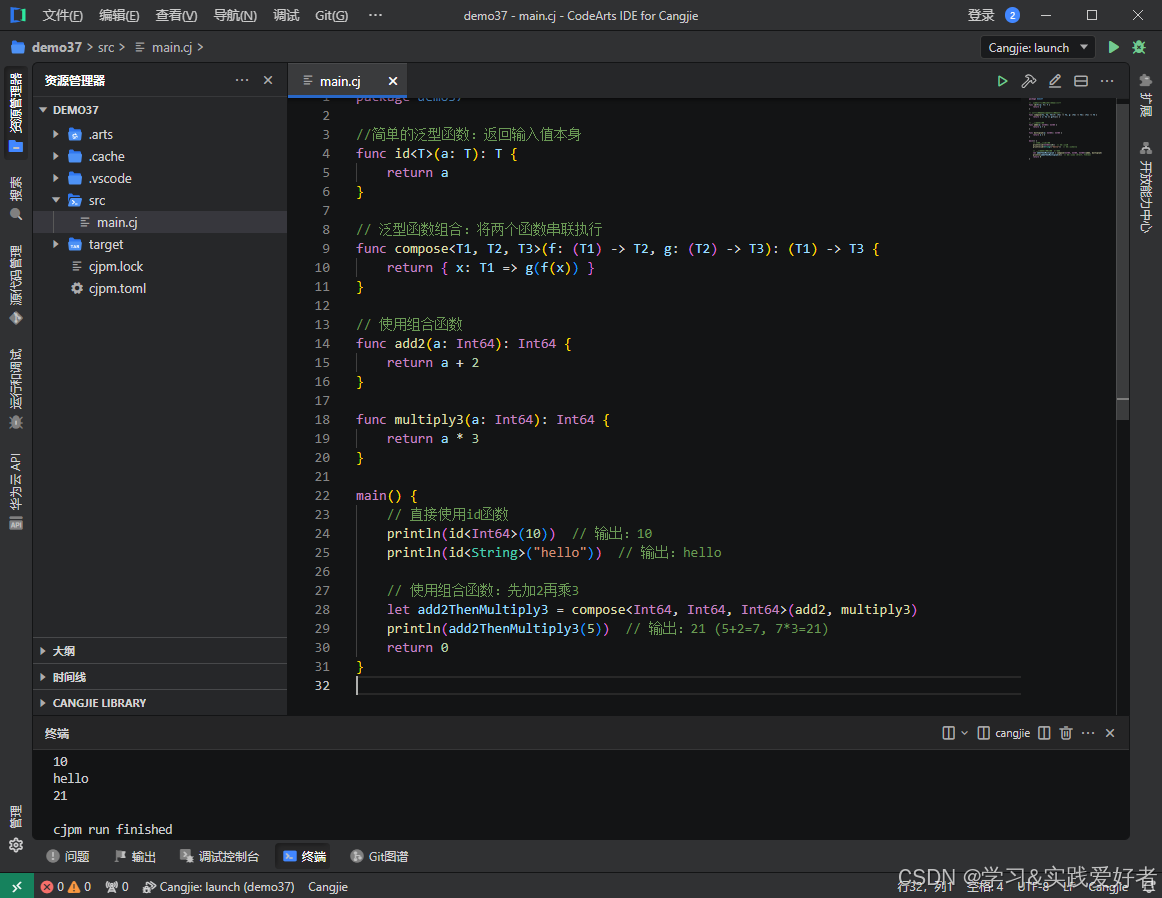Open errors and warnings count in status bar

pyautogui.click(x=66, y=886)
